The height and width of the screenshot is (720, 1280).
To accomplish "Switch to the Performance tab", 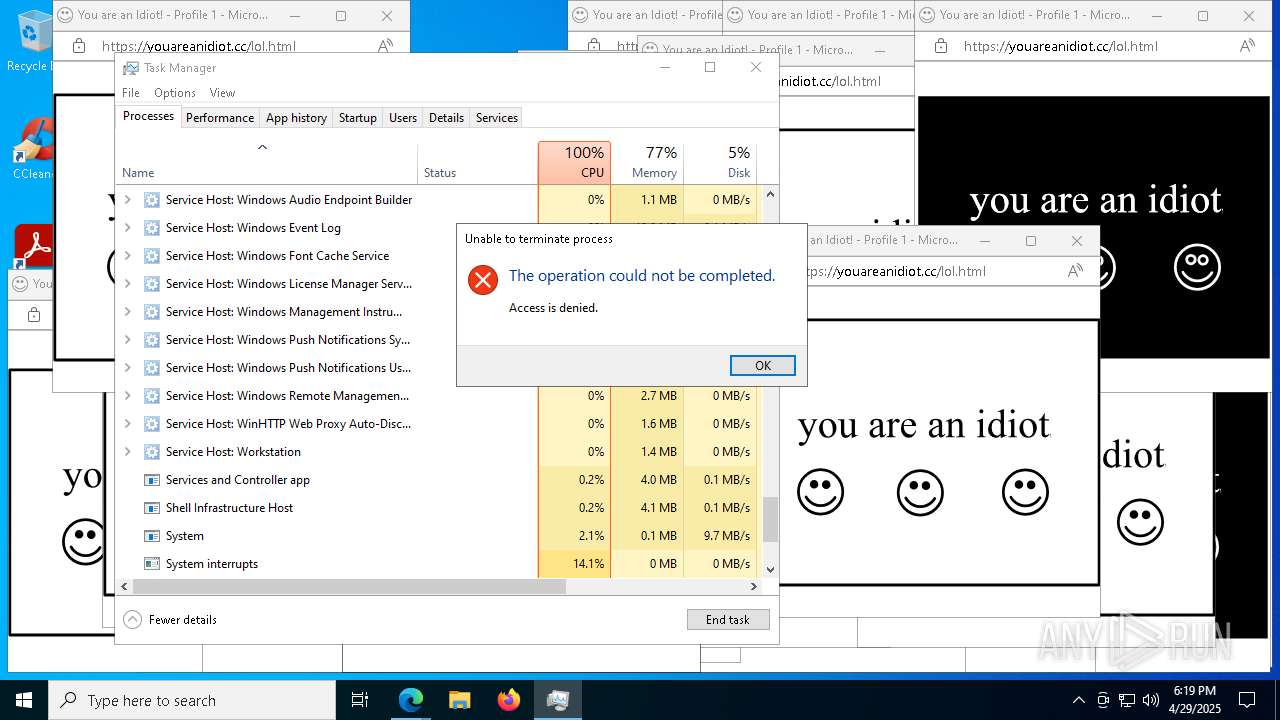I will click(220, 117).
